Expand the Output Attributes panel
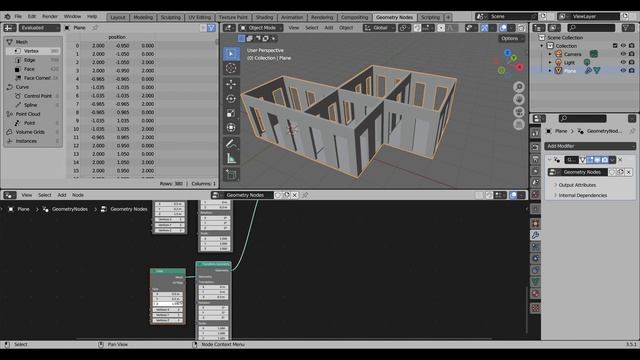640x360 pixels. click(x=577, y=185)
